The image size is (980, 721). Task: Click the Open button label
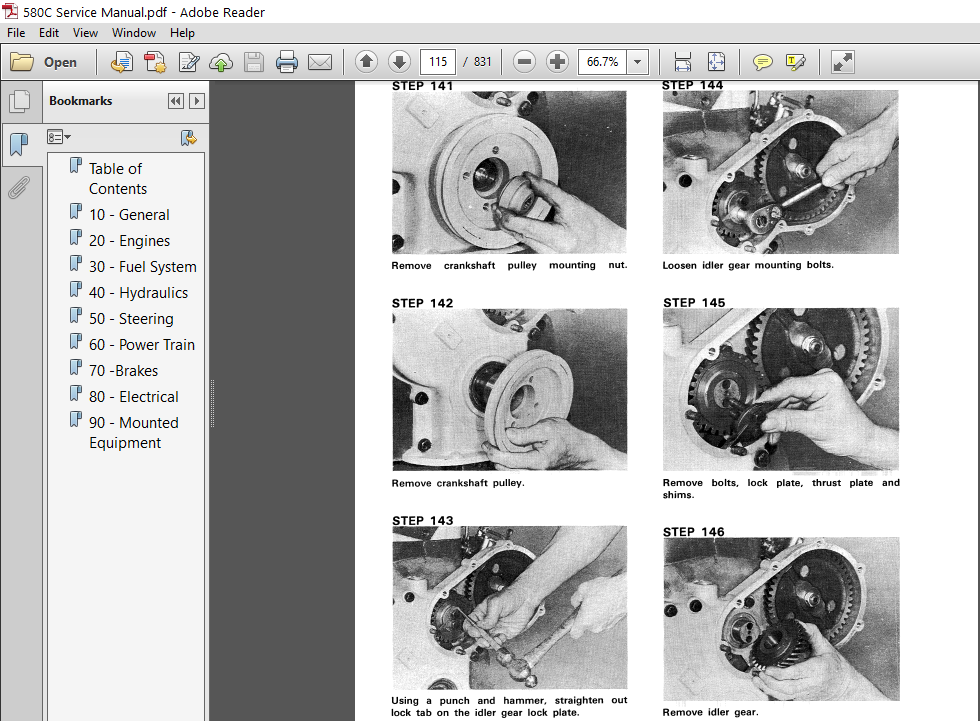60,62
